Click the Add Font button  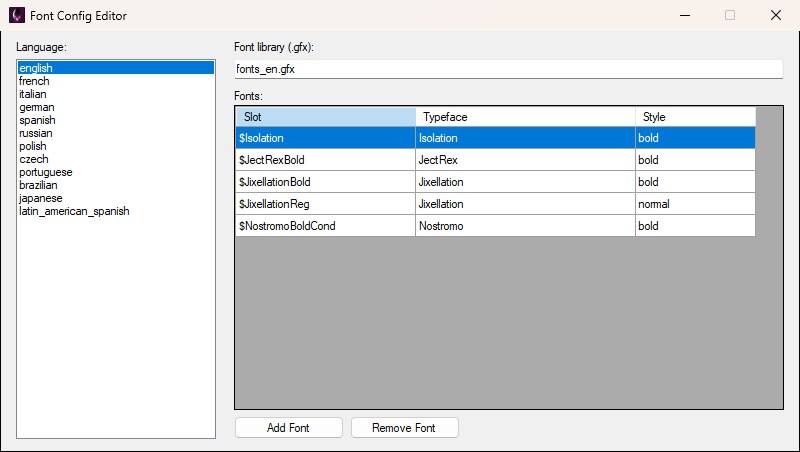click(289, 428)
